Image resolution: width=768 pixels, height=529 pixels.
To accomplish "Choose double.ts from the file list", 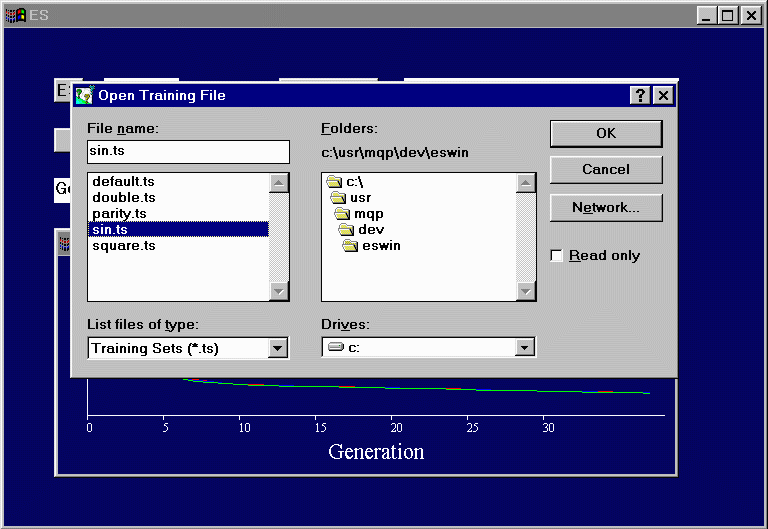I will 123,198.
